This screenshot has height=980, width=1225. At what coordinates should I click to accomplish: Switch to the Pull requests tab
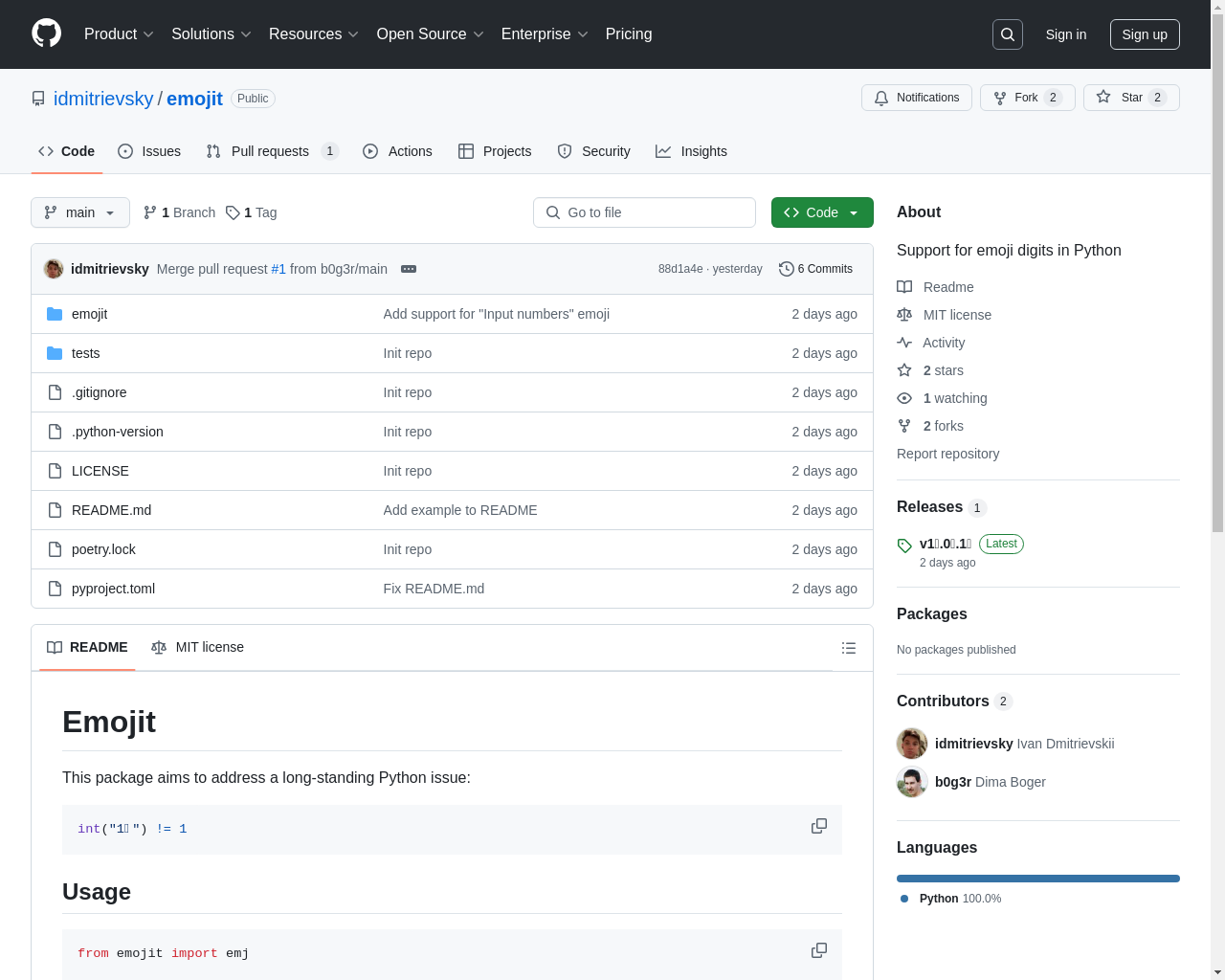[272, 151]
